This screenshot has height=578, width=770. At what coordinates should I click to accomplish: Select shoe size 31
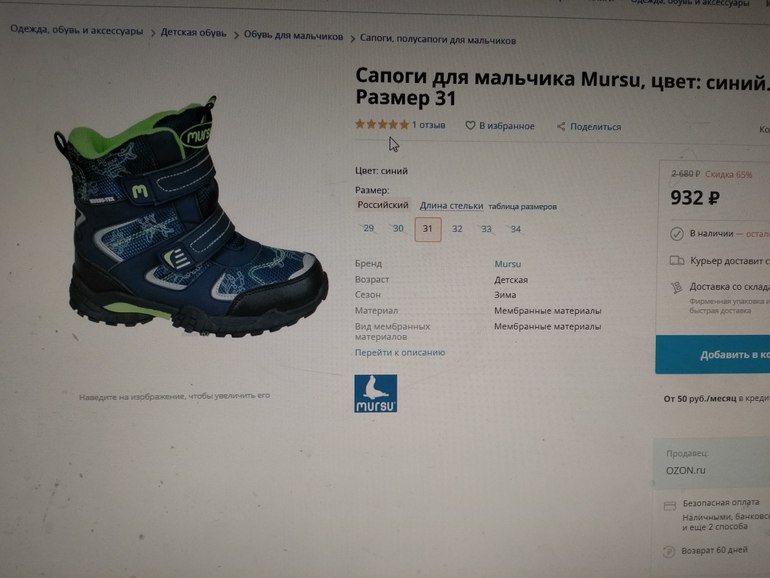tap(428, 229)
